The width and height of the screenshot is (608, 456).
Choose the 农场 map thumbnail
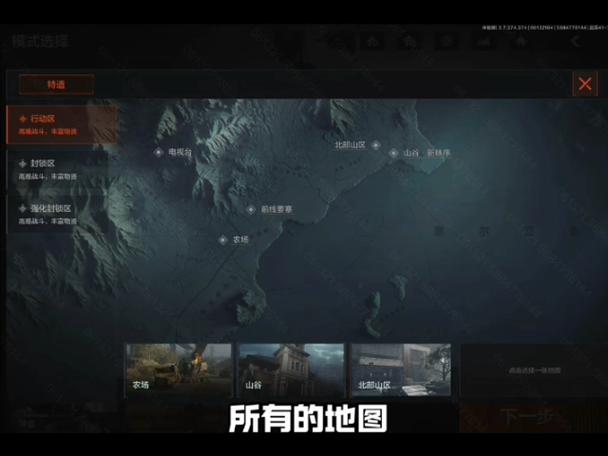pos(179,370)
